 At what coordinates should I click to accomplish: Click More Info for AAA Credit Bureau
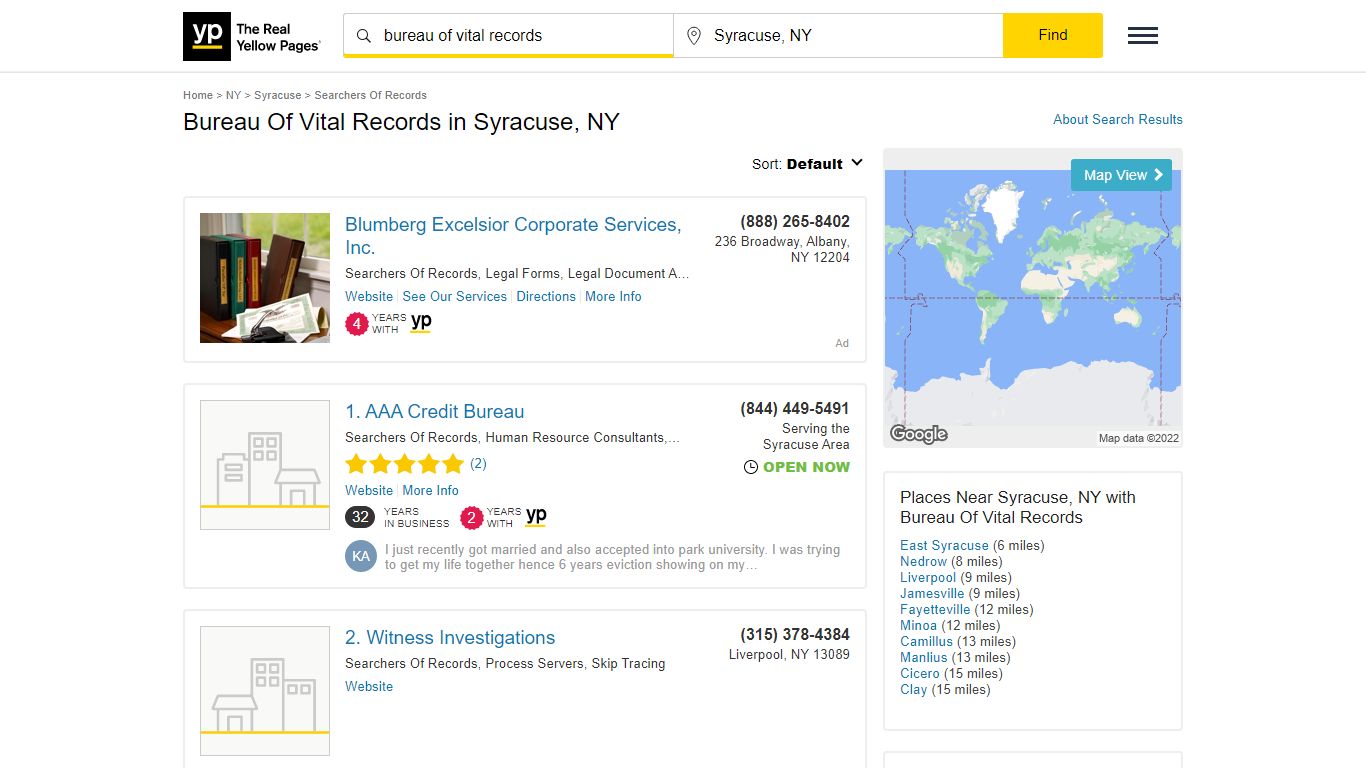(x=430, y=490)
